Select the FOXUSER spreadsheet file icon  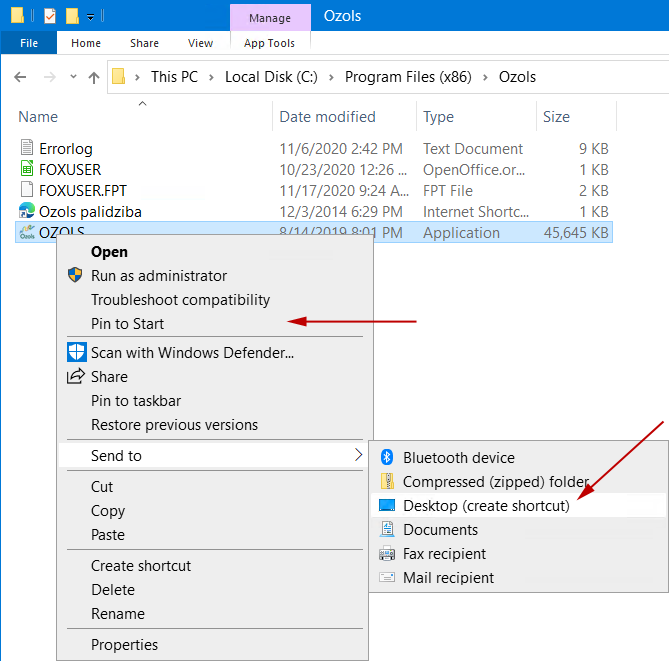tap(26, 168)
